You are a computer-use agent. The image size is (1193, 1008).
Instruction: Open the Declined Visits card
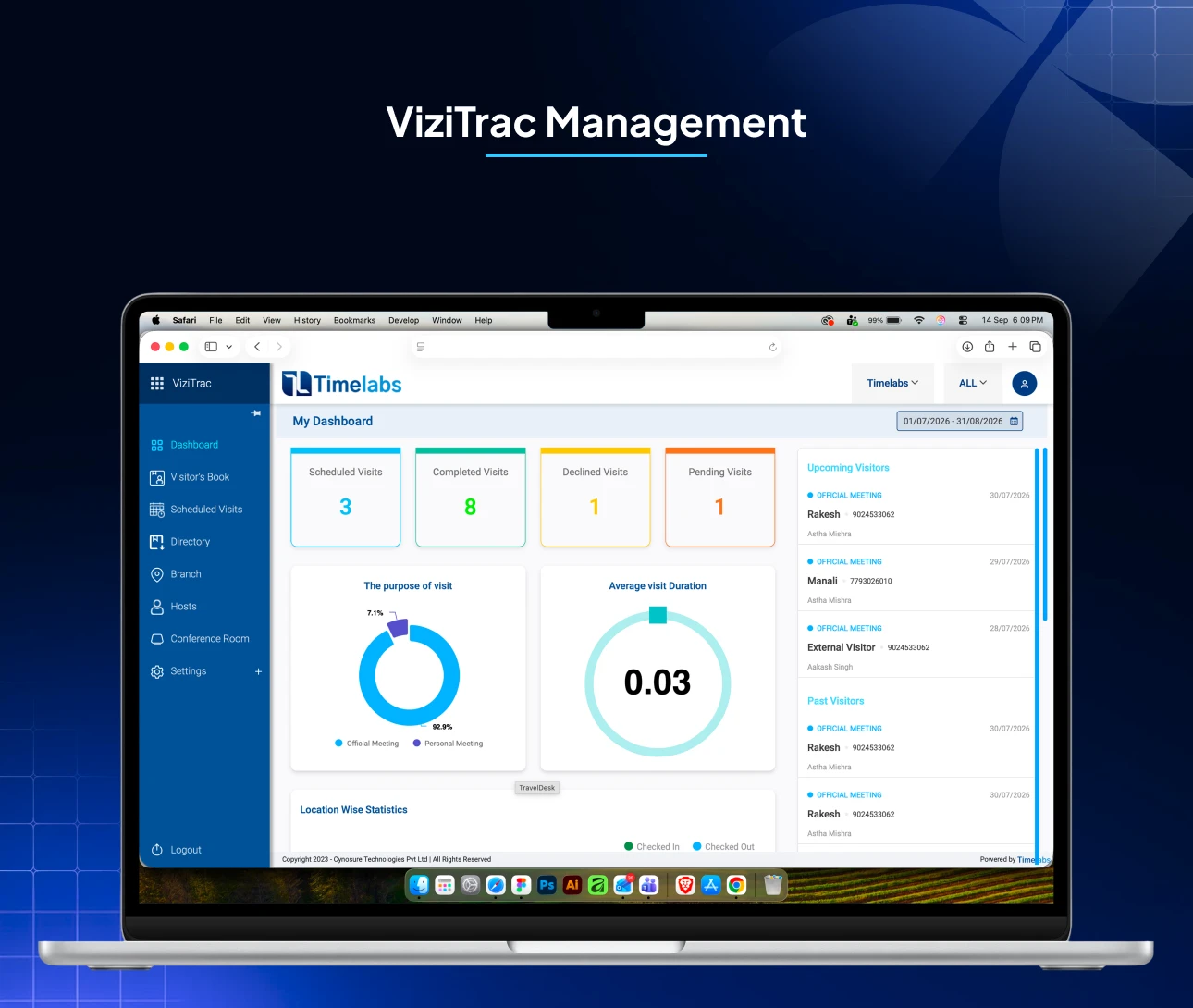(x=596, y=498)
